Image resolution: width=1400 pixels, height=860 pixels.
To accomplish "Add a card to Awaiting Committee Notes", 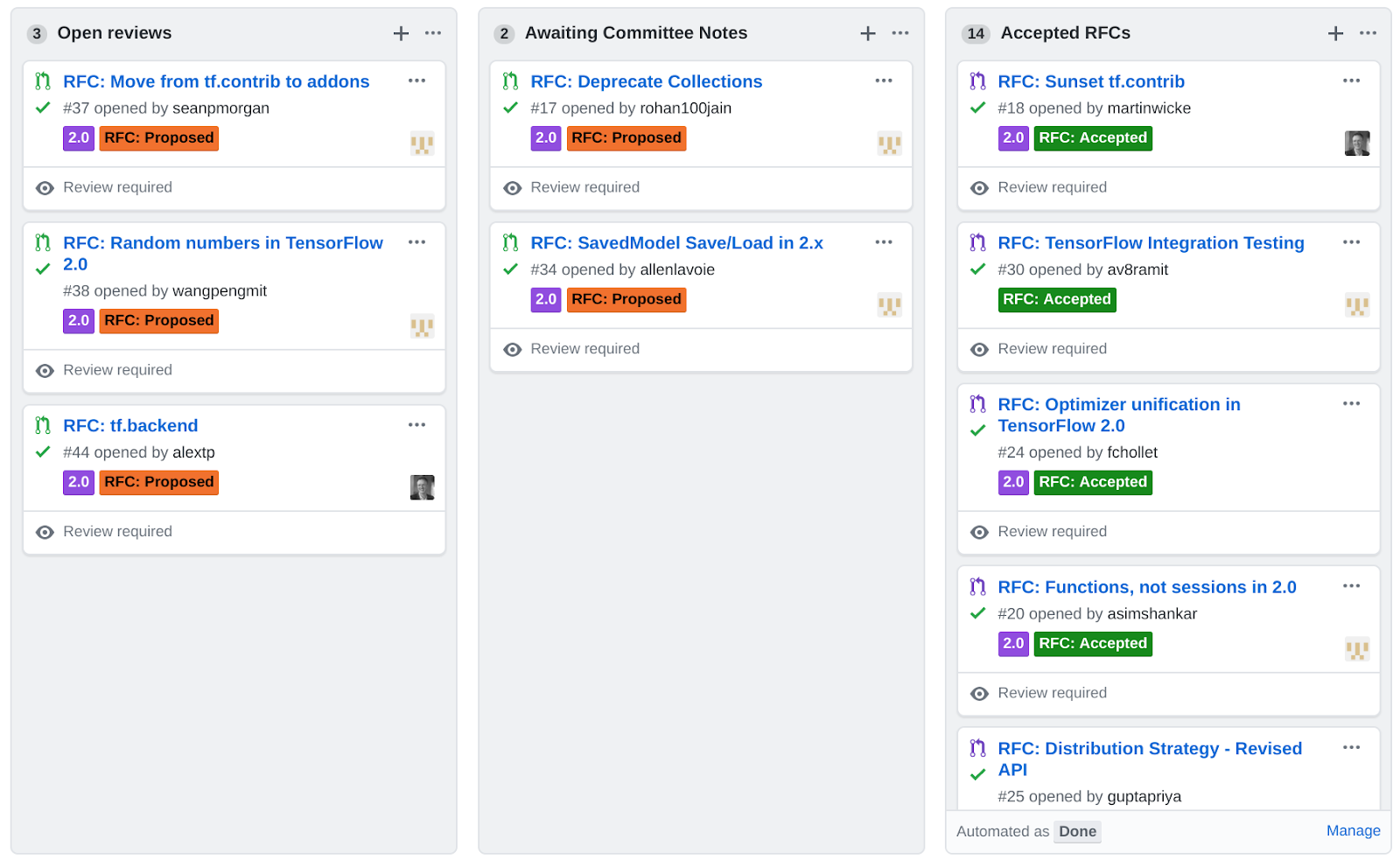I will point(867,33).
